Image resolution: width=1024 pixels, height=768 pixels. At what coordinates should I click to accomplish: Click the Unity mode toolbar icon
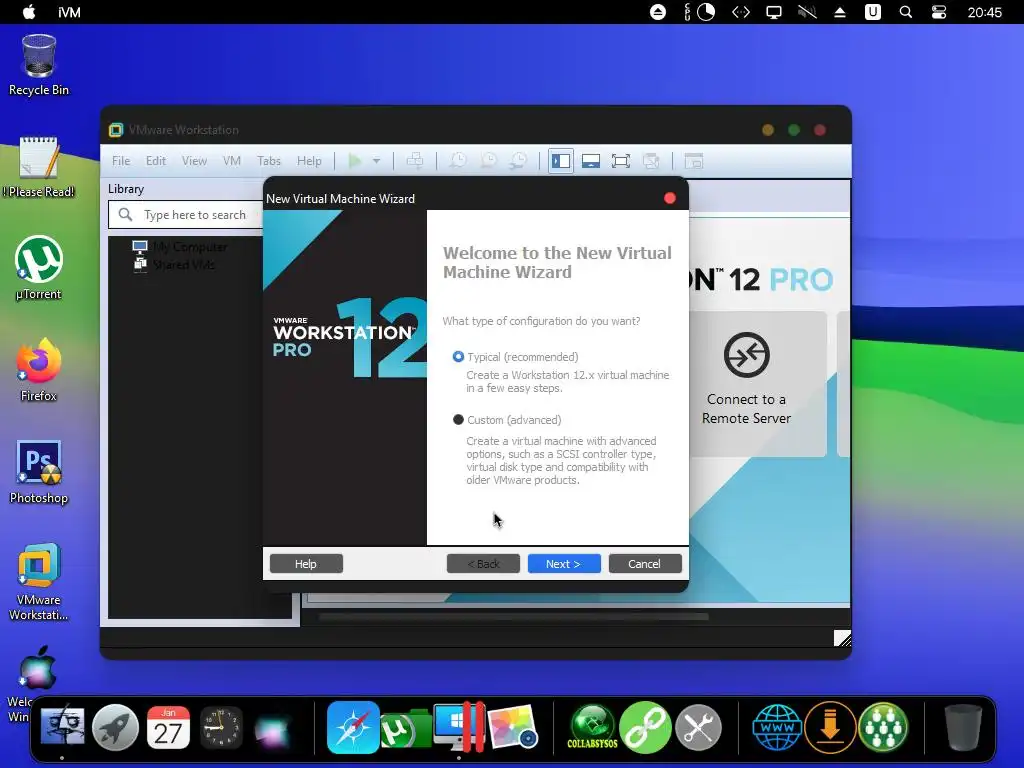(651, 161)
